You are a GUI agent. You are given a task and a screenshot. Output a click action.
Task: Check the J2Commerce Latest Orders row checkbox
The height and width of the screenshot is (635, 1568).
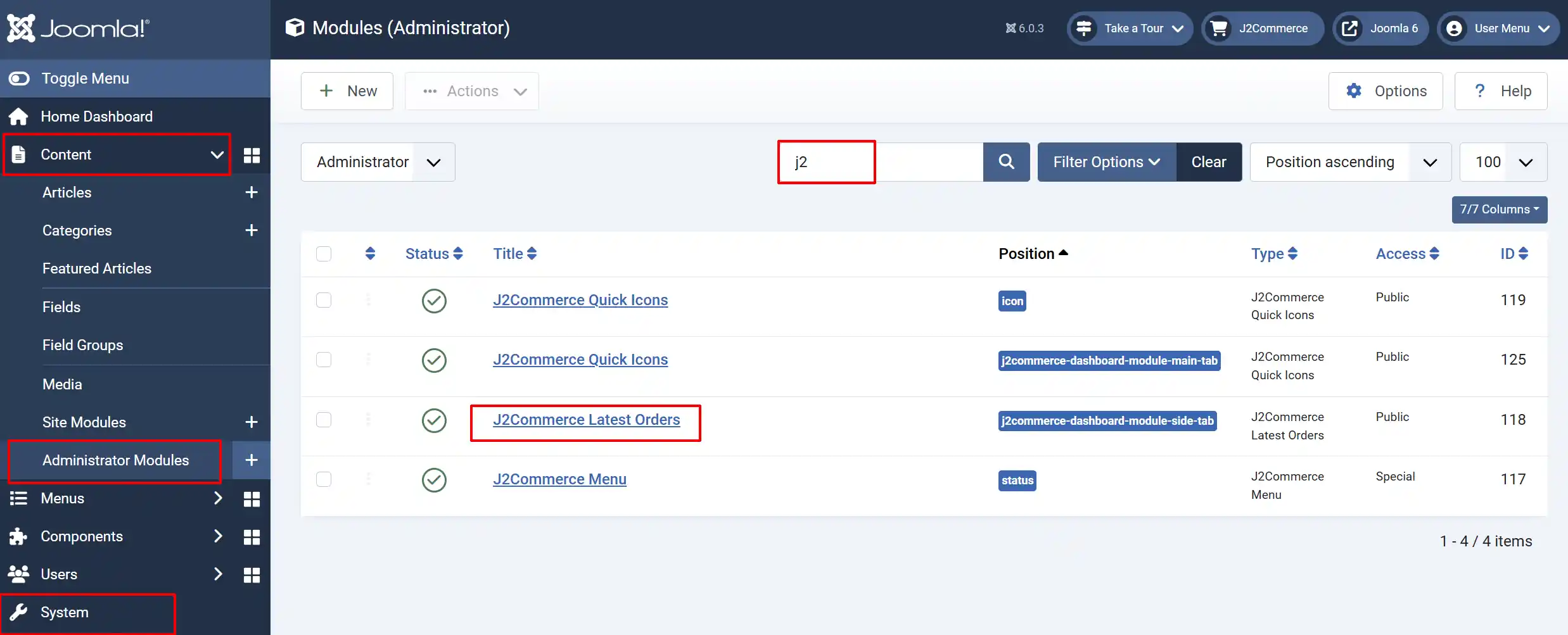click(x=324, y=420)
